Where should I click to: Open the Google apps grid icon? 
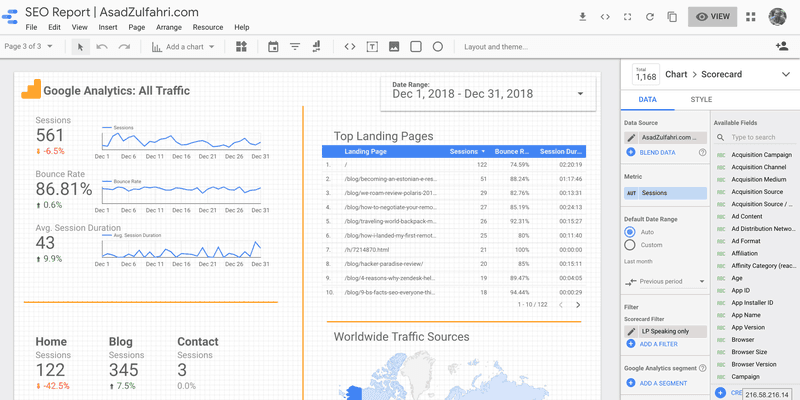pyautogui.click(x=751, y=17)
